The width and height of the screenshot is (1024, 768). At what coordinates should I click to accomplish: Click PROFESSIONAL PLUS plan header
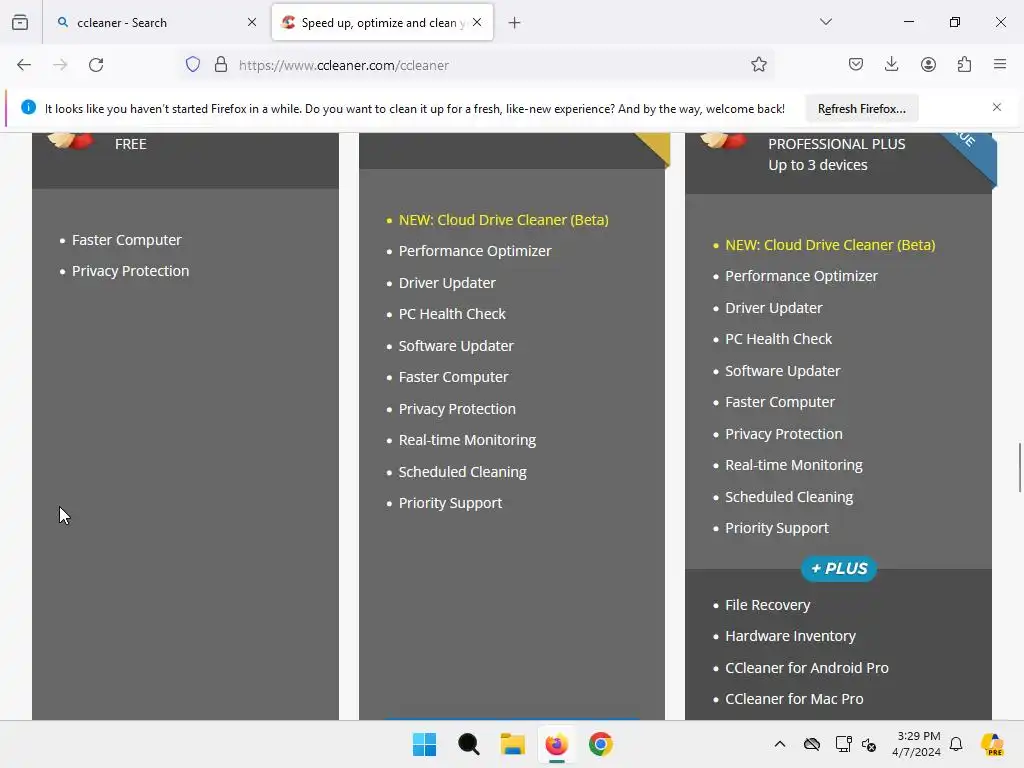coord(837,144)
